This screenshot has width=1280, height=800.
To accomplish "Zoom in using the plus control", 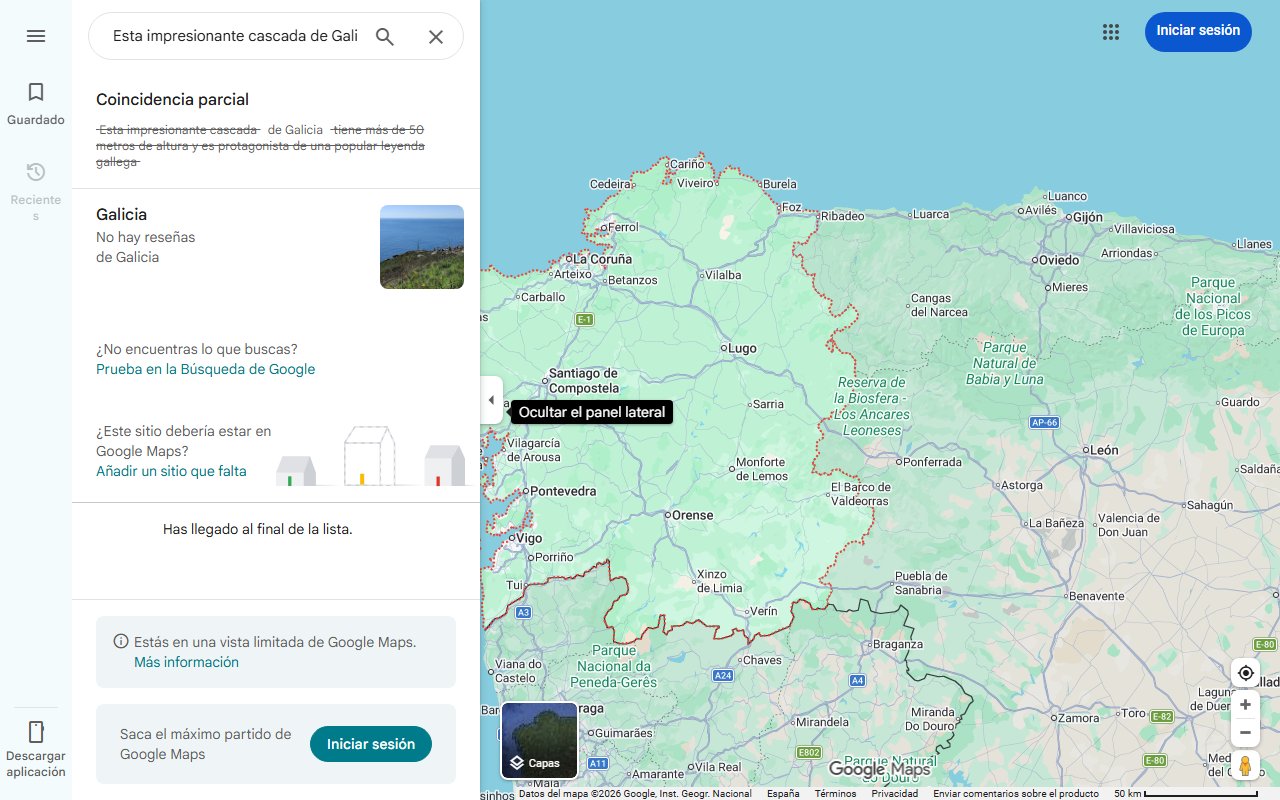I will point(1245,704).
